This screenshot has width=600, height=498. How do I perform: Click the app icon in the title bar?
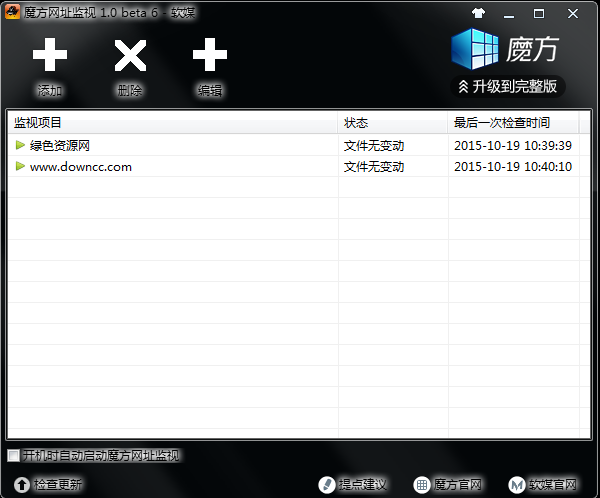pyautogui.click(x=12, y=12)
